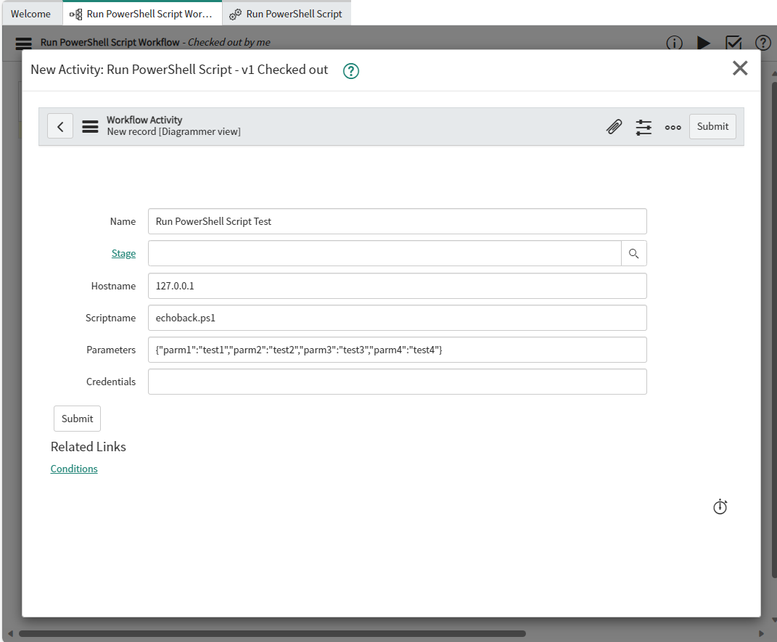Open the Conditions related link
777x642 pixels.
(x=74, y=469)
